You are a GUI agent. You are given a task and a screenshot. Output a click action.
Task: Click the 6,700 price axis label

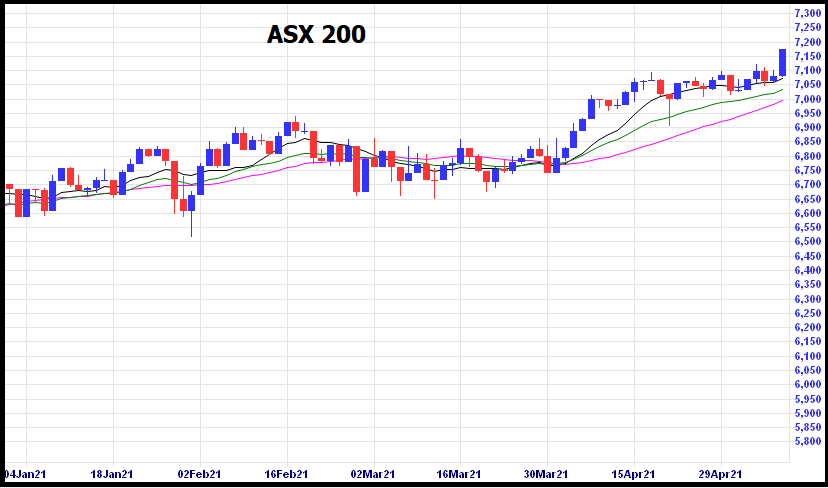pyautogui.click(x=808, y=184)
